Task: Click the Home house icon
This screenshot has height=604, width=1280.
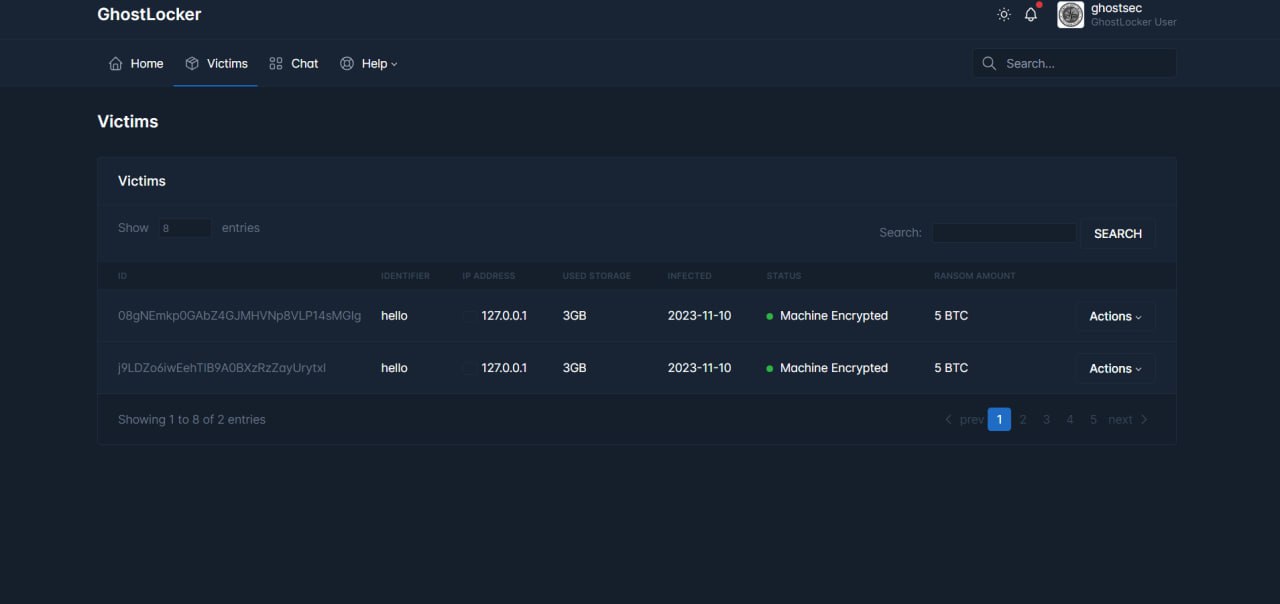Action: tap(116, 64)
